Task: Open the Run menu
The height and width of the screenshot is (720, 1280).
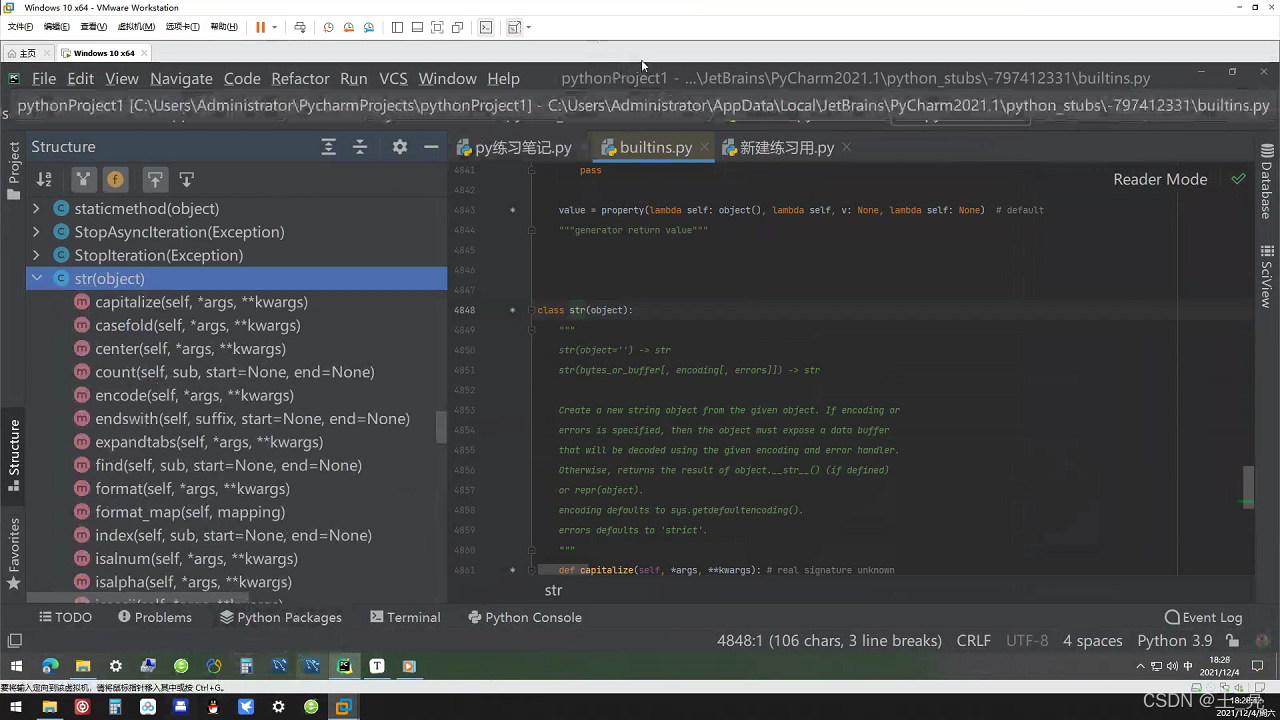Action: point(354,78)
